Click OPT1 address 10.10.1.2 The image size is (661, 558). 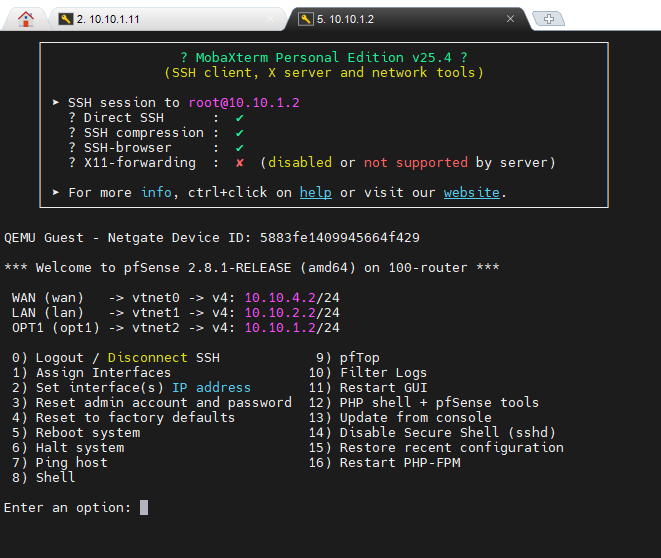click(x=280, y=327)
